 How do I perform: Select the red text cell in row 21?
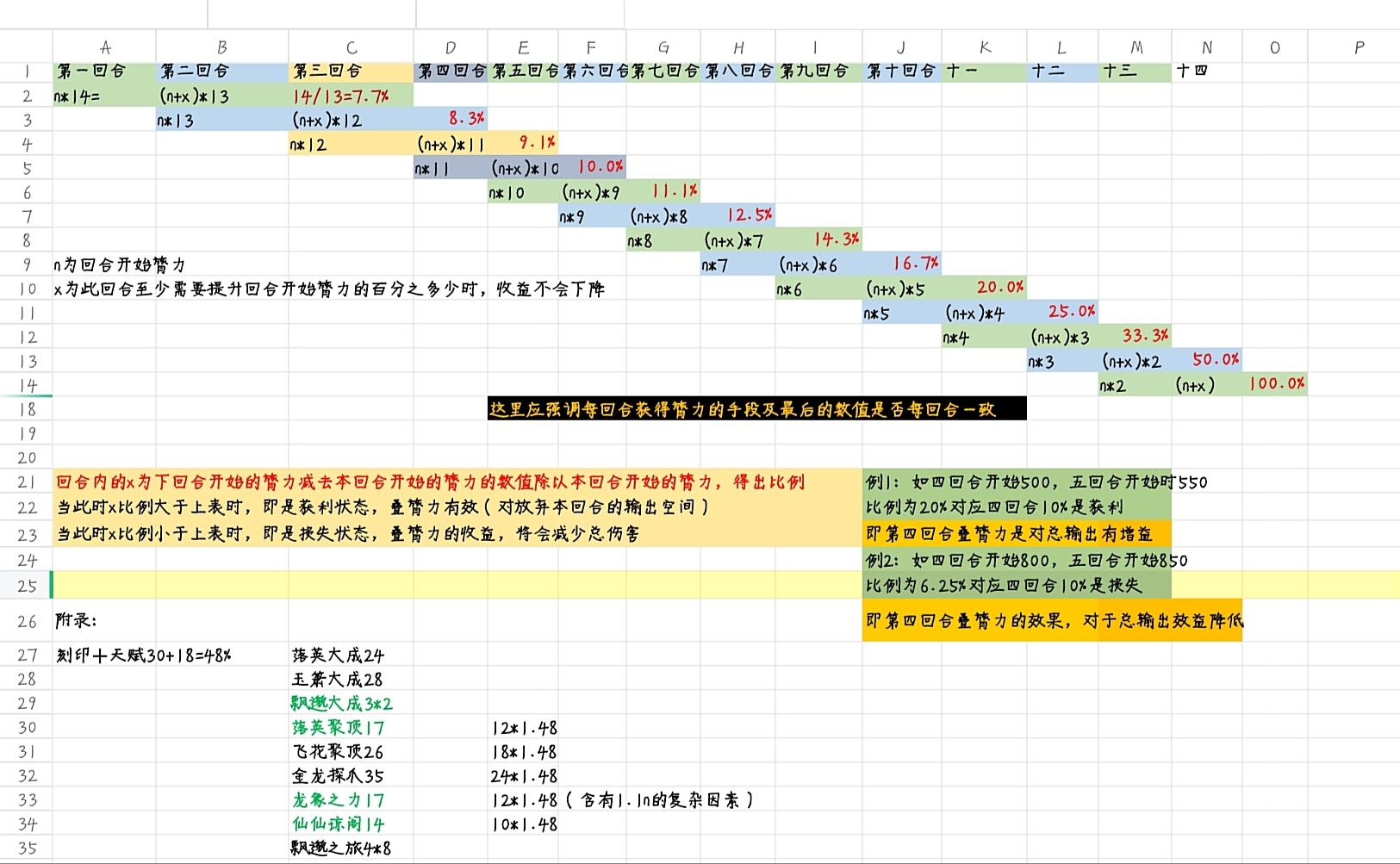(x=430, y=482)
